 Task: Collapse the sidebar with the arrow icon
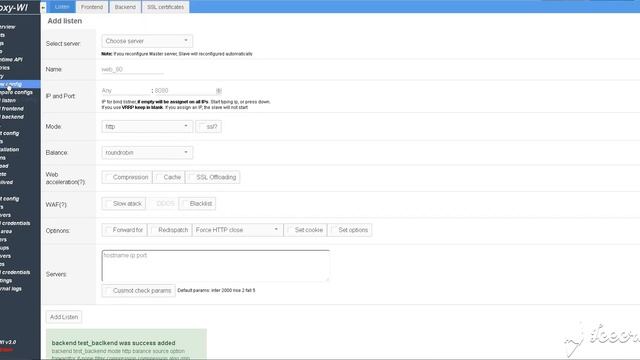43,7
